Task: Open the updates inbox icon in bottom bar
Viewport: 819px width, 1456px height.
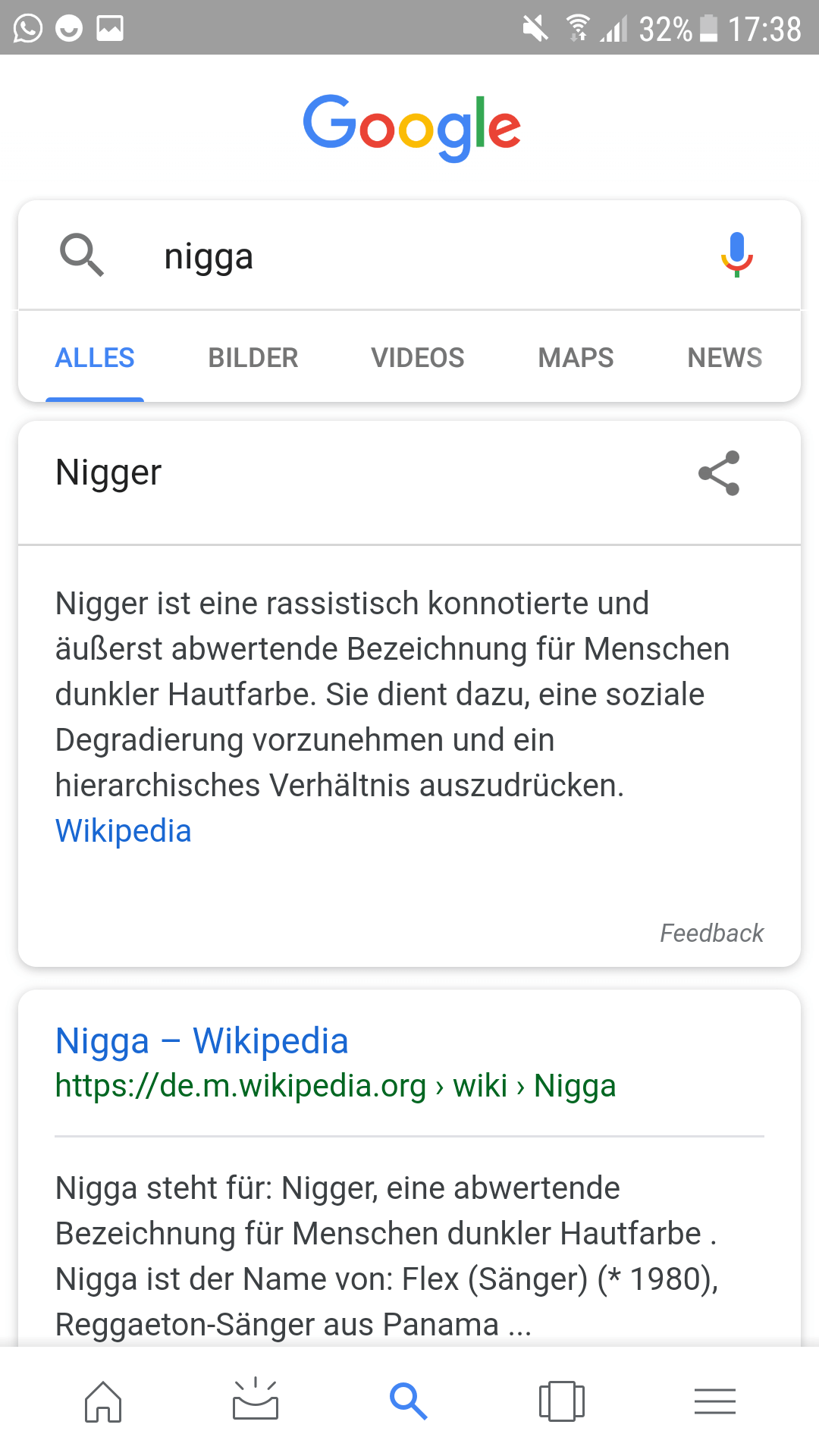Action: coord(256,1399)
